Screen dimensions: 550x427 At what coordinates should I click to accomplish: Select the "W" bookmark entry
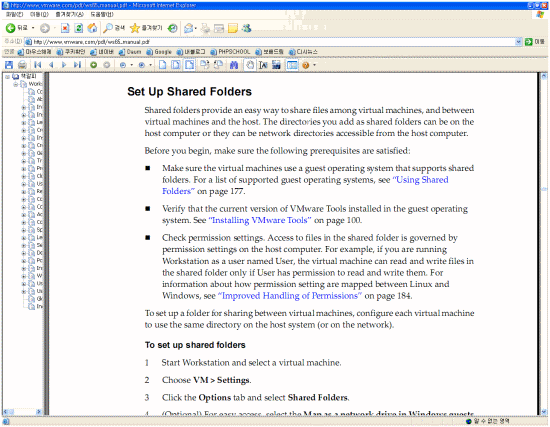pyautogui.click(x=35, y=276)
